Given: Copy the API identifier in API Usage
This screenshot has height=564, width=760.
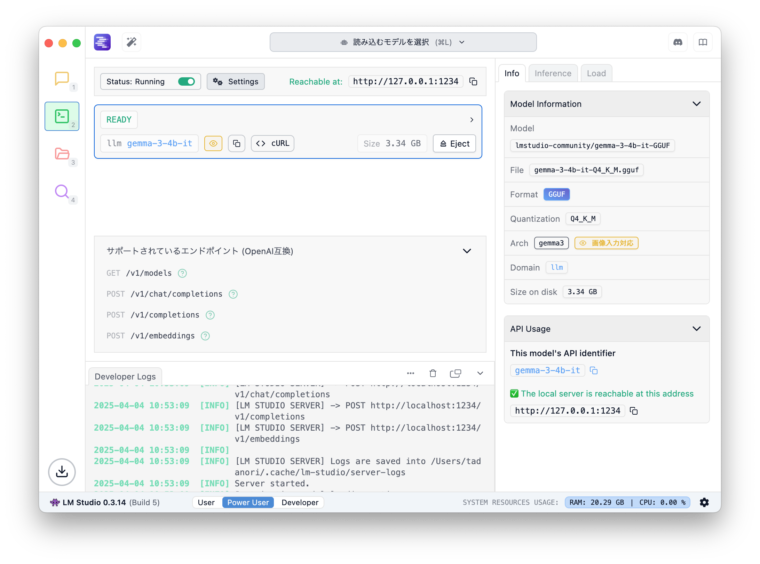Looking at the screenshot, I should click(x=594, y=371).
